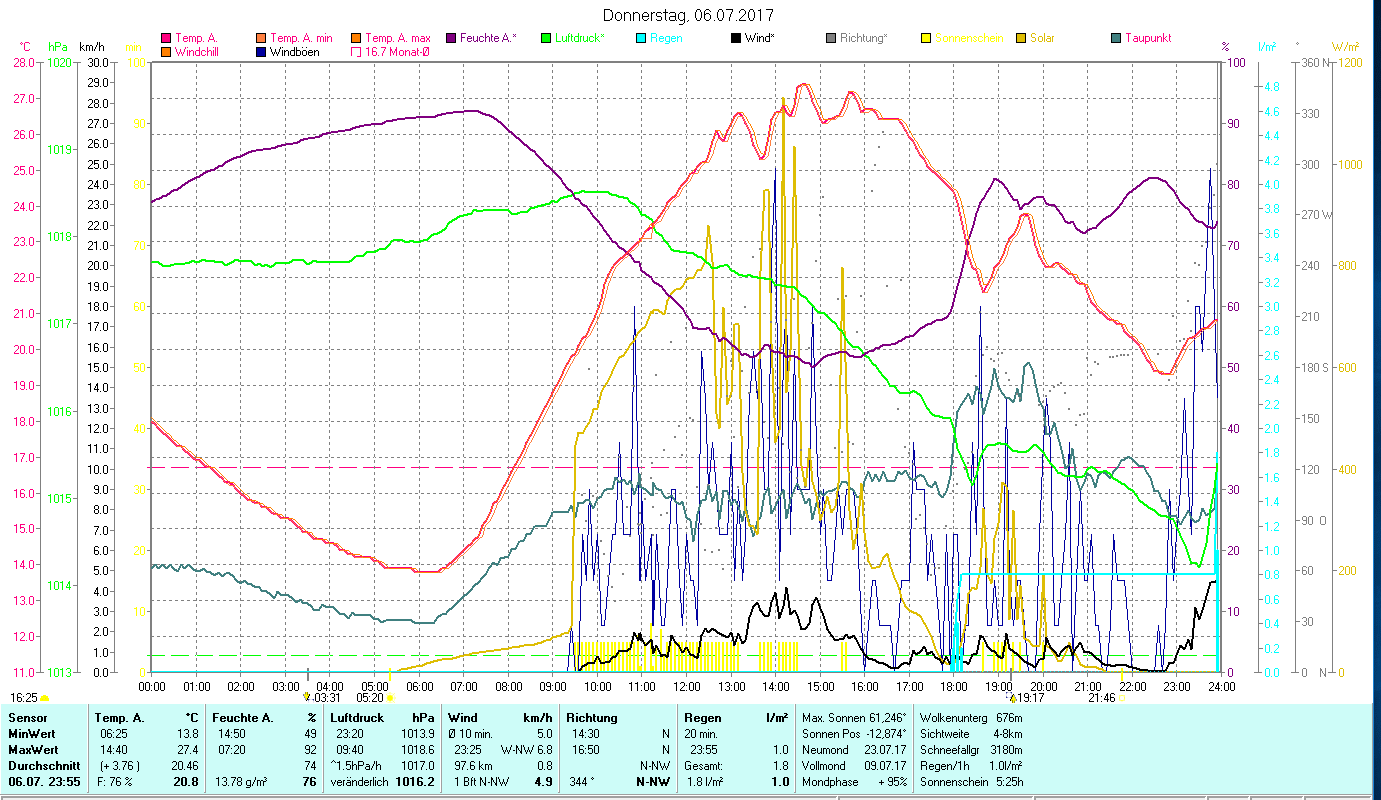
Task: Click the Wolkenunterg 676m entry
Action: coord(970,718)
